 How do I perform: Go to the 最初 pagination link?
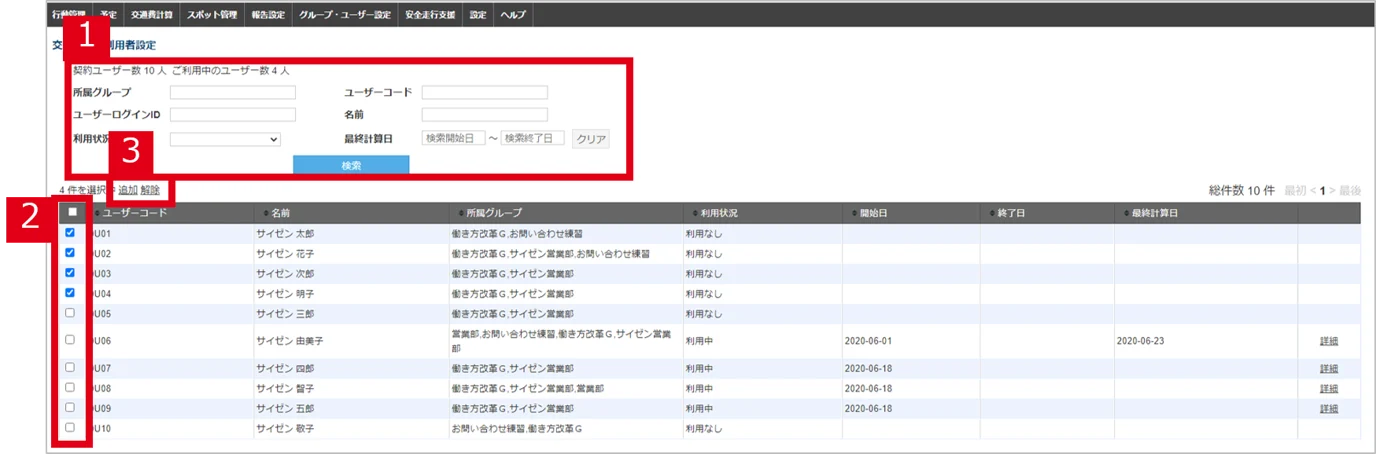click(x=1295, y=190)
